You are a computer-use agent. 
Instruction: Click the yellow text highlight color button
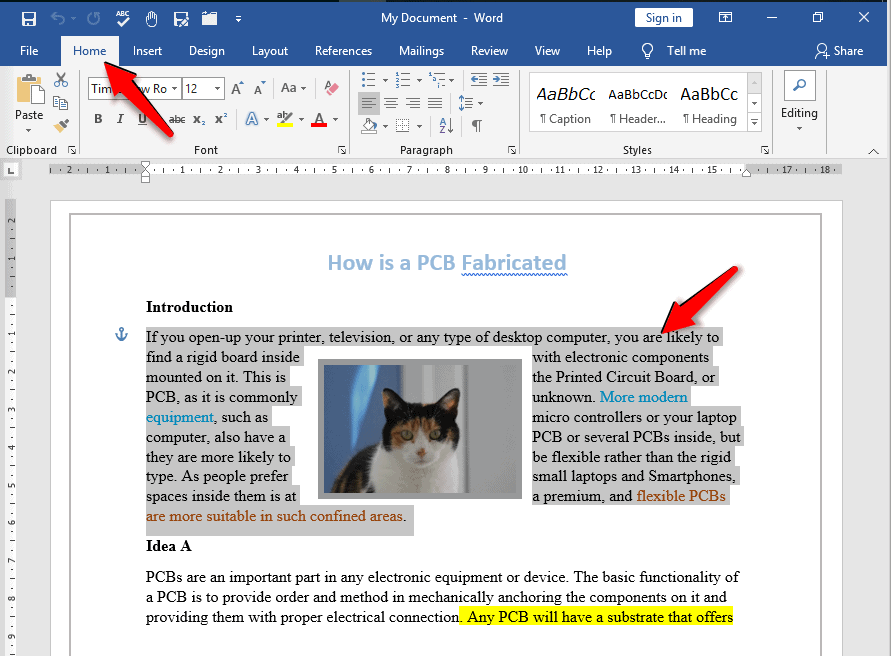(284, 119)
